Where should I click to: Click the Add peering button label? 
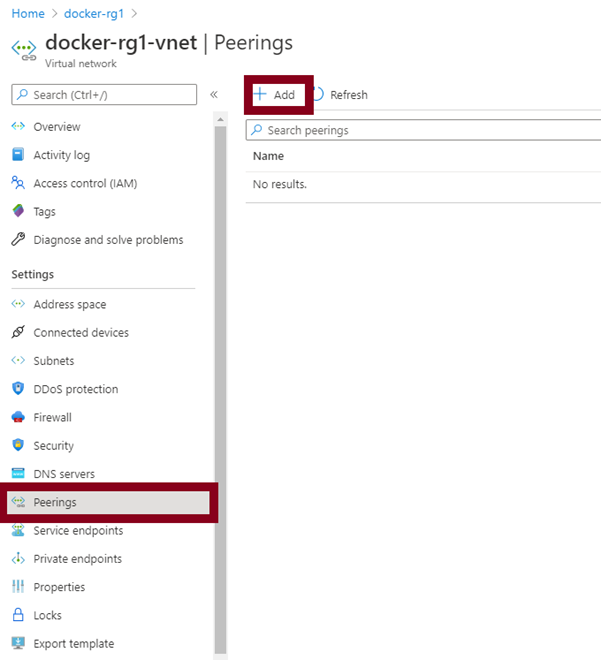[284, 95]
